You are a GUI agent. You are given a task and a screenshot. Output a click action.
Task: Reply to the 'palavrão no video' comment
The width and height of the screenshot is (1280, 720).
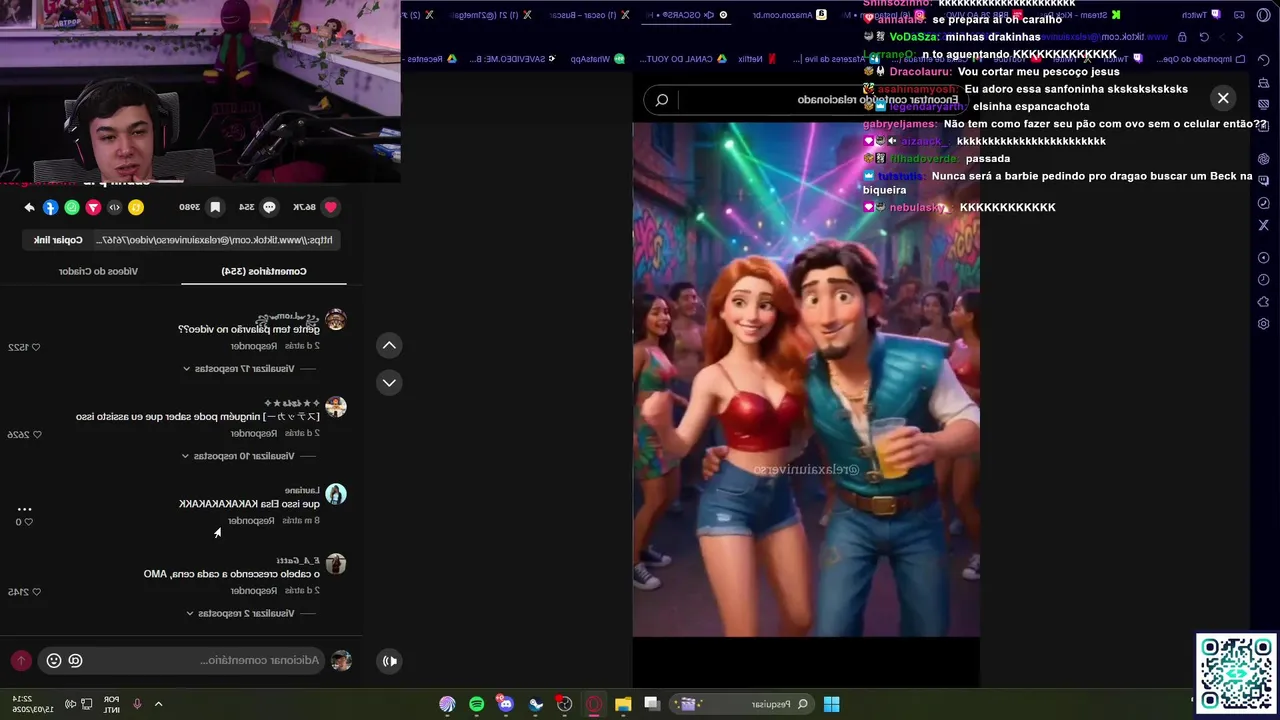click(253, 346)
